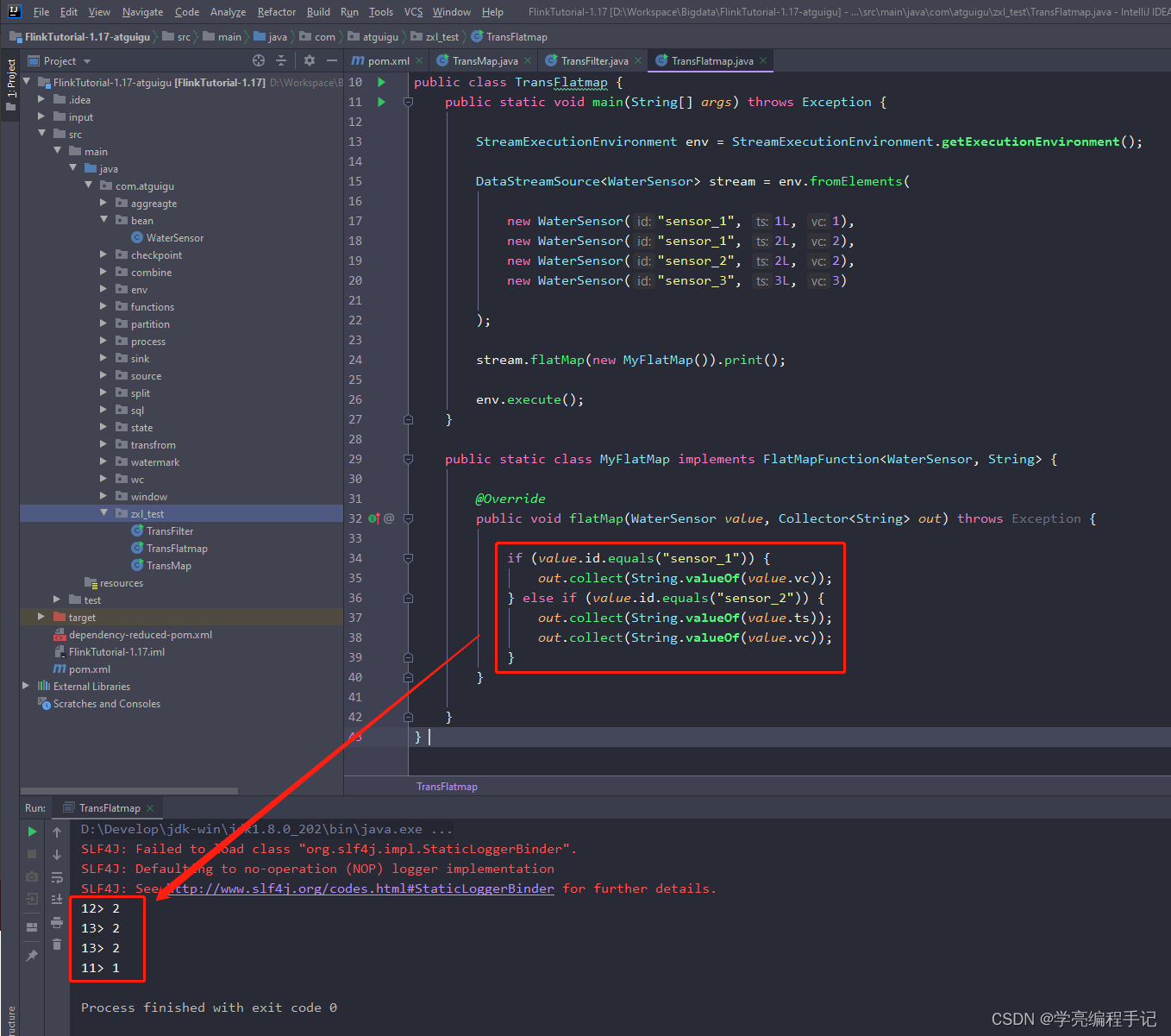Click line number 24 in gutter
The height and width of the screenshot is (1036, 1171).
click(355, 360)
